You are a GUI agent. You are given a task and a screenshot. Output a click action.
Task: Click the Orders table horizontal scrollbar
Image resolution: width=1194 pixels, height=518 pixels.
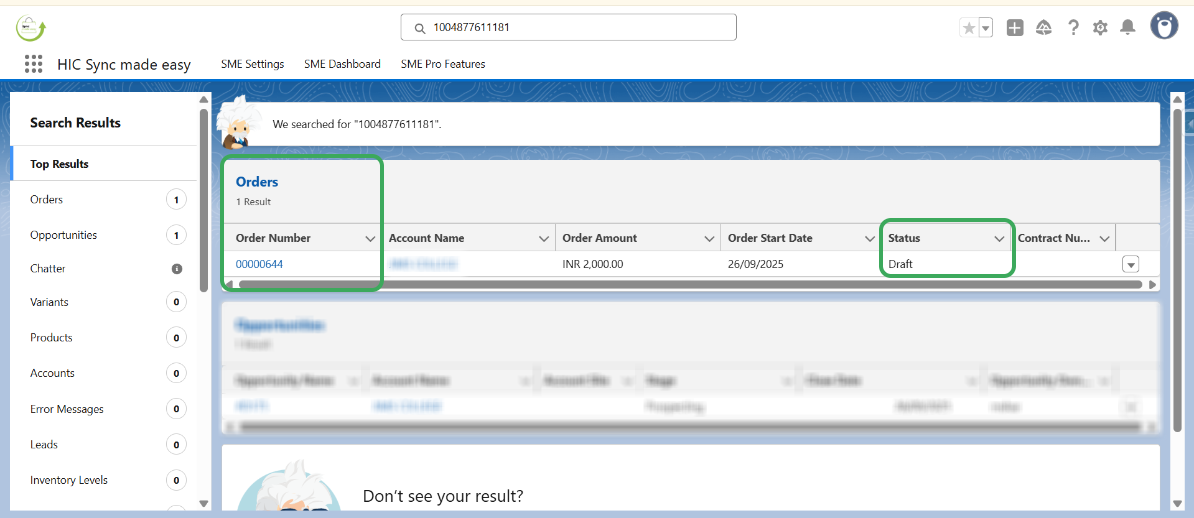(690, 284)
